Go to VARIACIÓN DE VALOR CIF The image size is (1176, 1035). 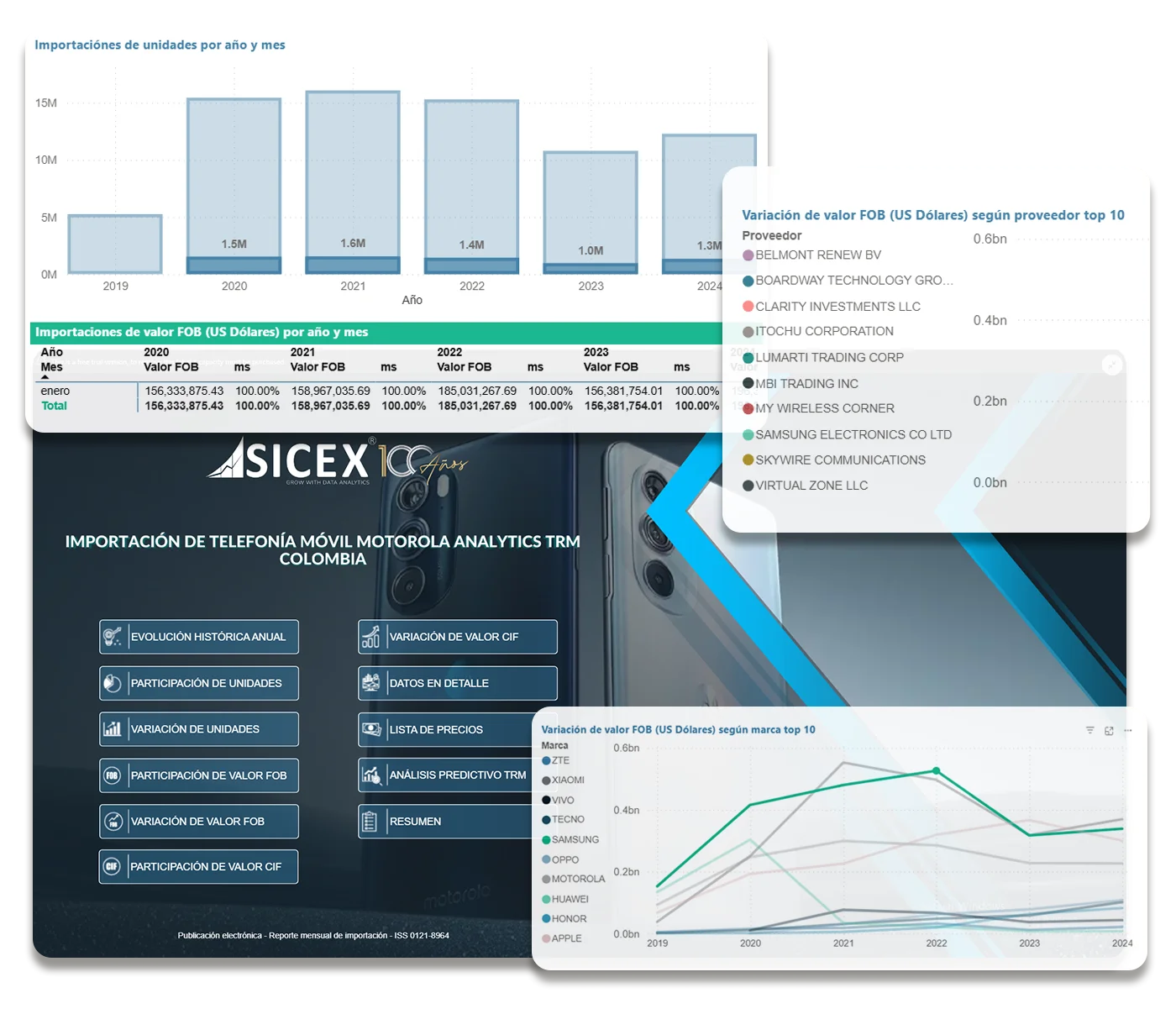pos(458,637)
